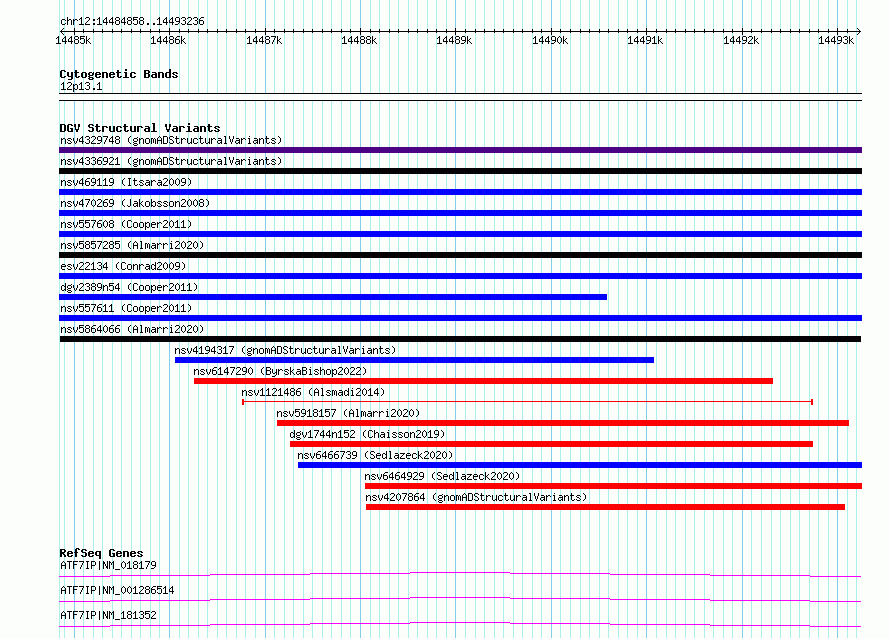This screenshot has width=890, height=638.
Task: Select the black nsv5857285 variant bar
Action: coord(460,255)
